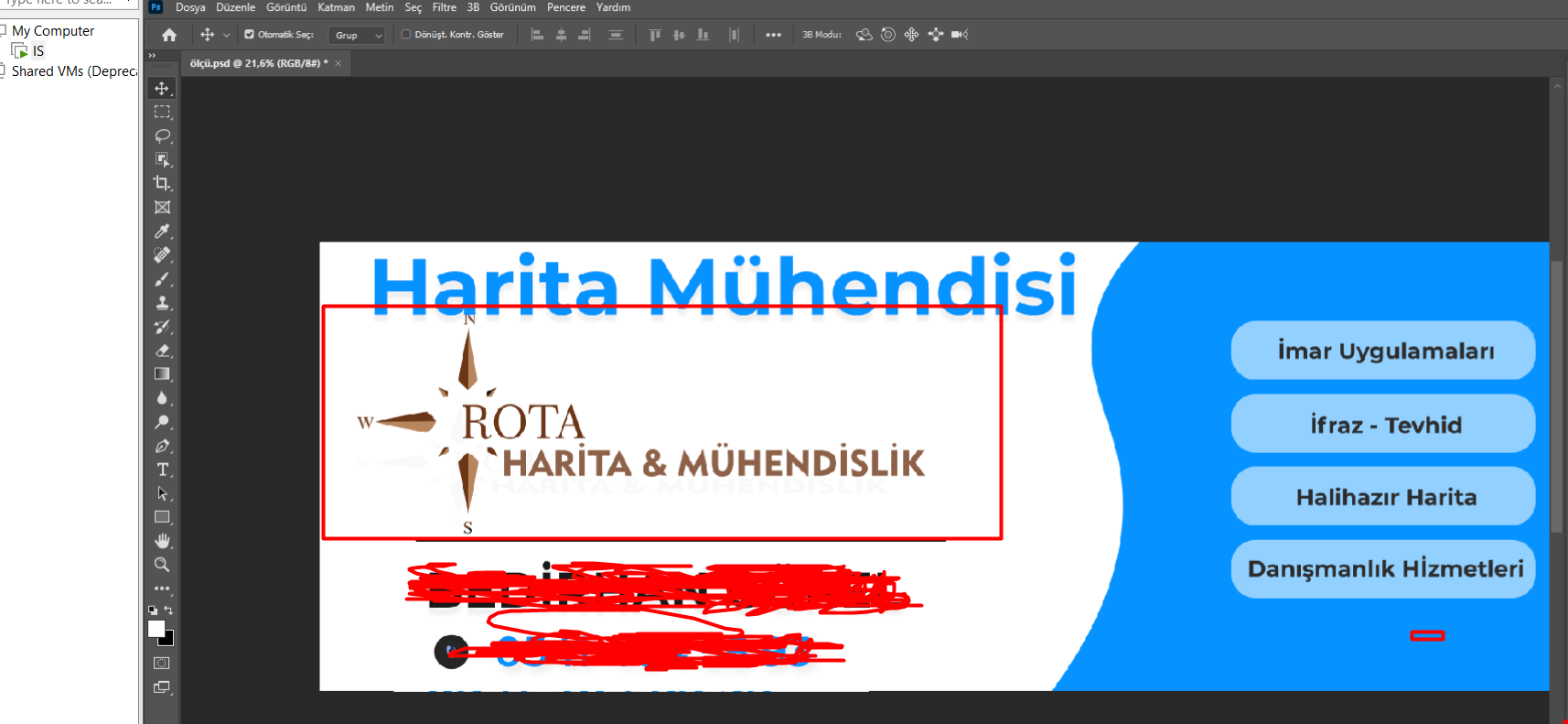Select the Dodge tool
Viewport: 1568px width, 724px height.
tap(162, 422)
